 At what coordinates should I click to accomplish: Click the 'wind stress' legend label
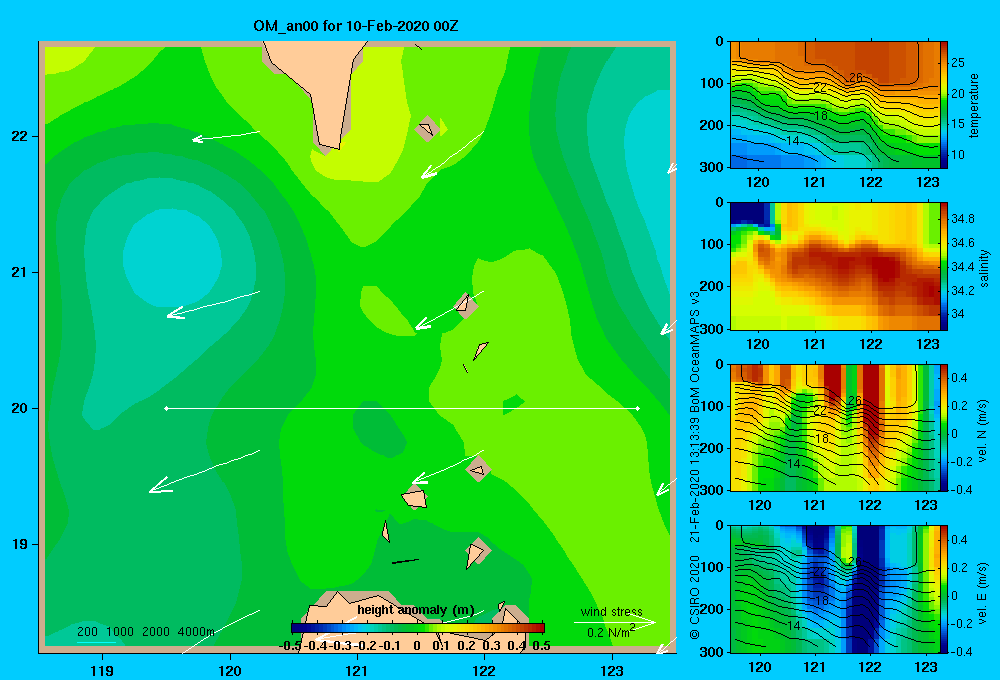click(x=612, y=611)
